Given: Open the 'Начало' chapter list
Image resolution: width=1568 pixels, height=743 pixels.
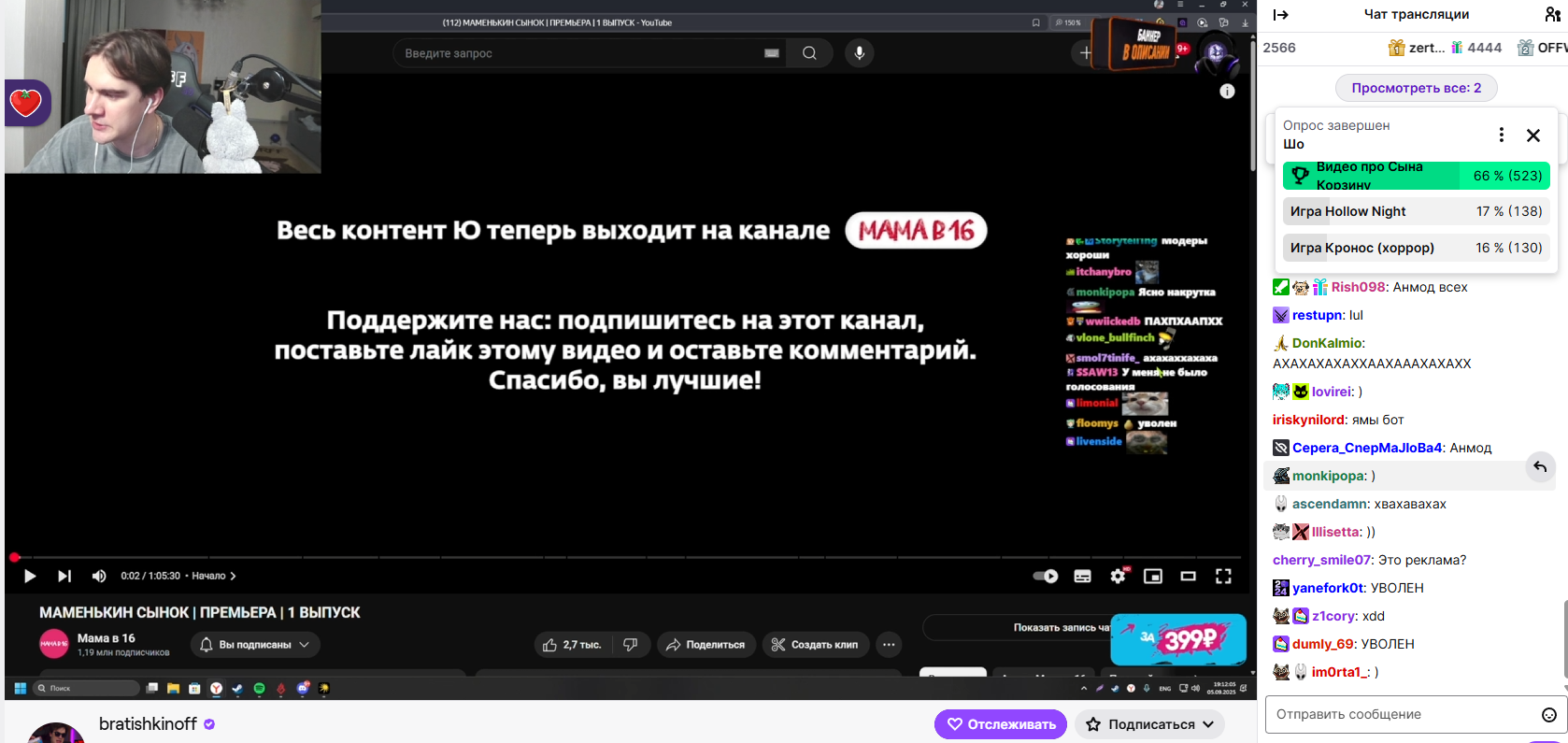Looking at the screenshot, I should coord(214,576).
